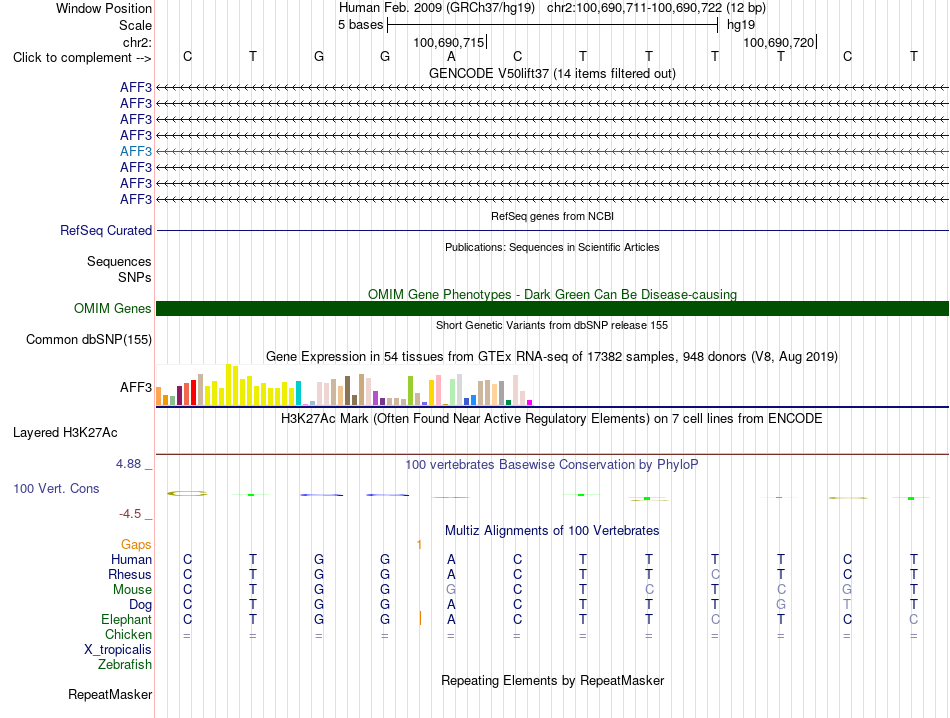The image size is (950, 718).
Task: Open the OMIM Genes track label
Action: click(x=113, y=308)
